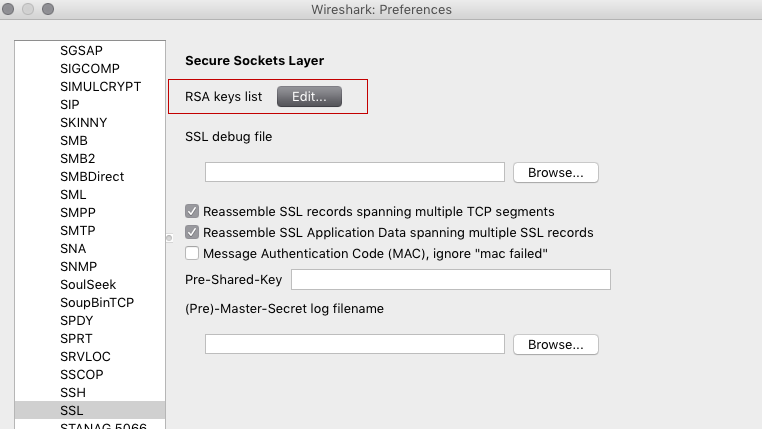Click the pane divider handle beside list

[x=169, y=237]
